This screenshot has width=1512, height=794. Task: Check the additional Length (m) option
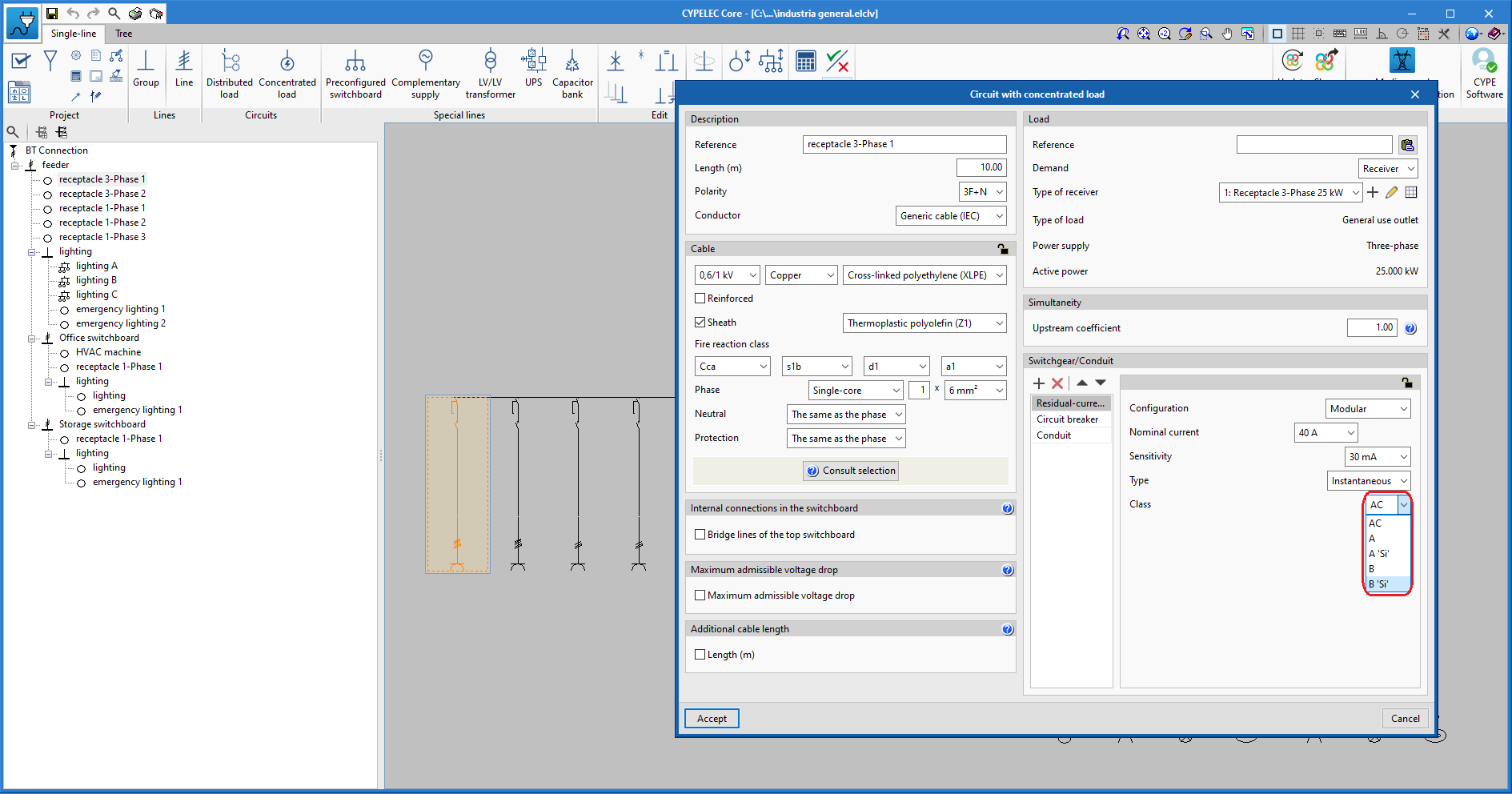click(x=700, y=655)
